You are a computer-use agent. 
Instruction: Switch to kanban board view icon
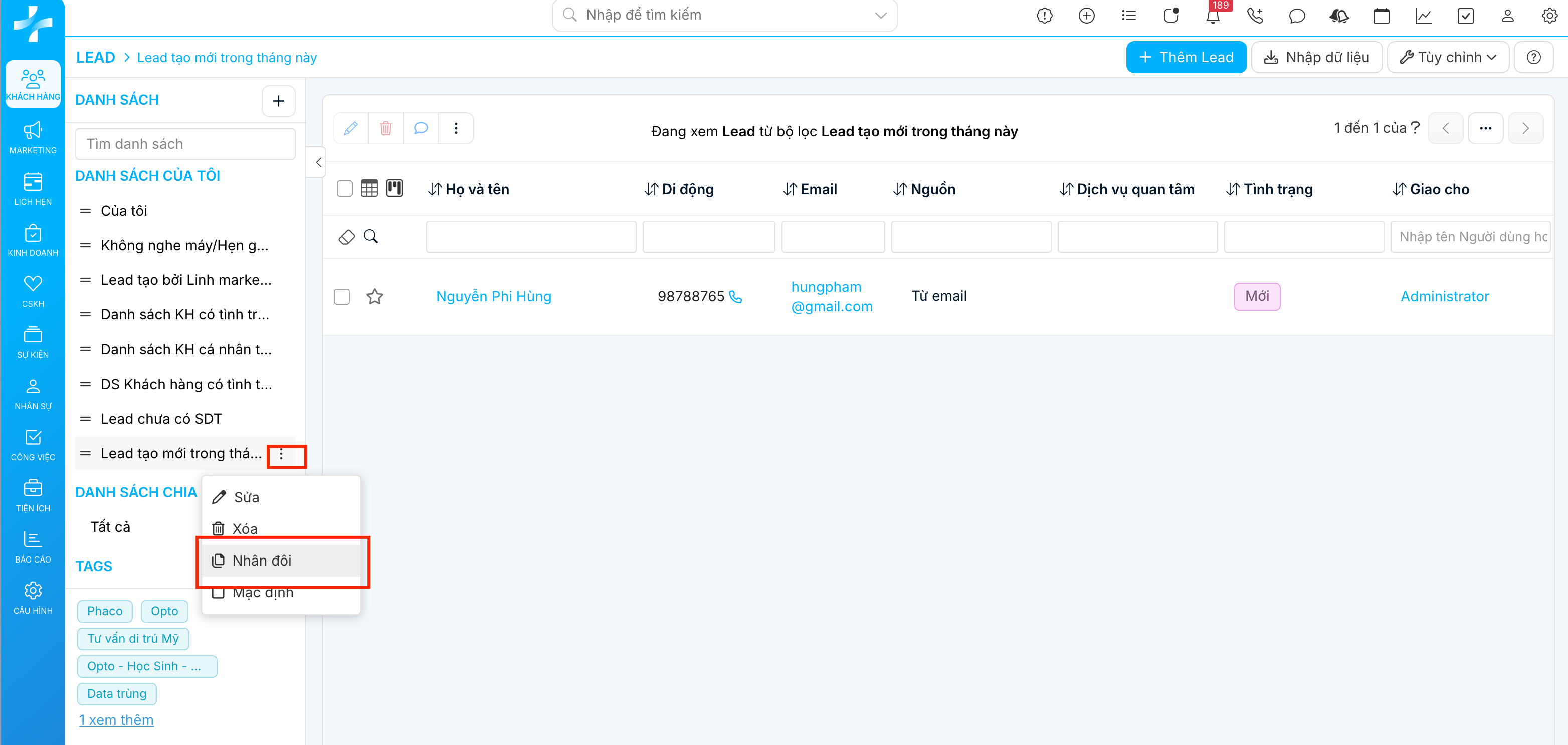[395, 188]
